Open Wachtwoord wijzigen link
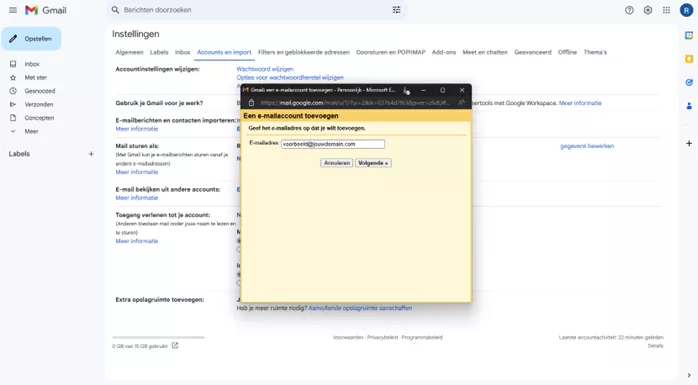 click(265, 69)
